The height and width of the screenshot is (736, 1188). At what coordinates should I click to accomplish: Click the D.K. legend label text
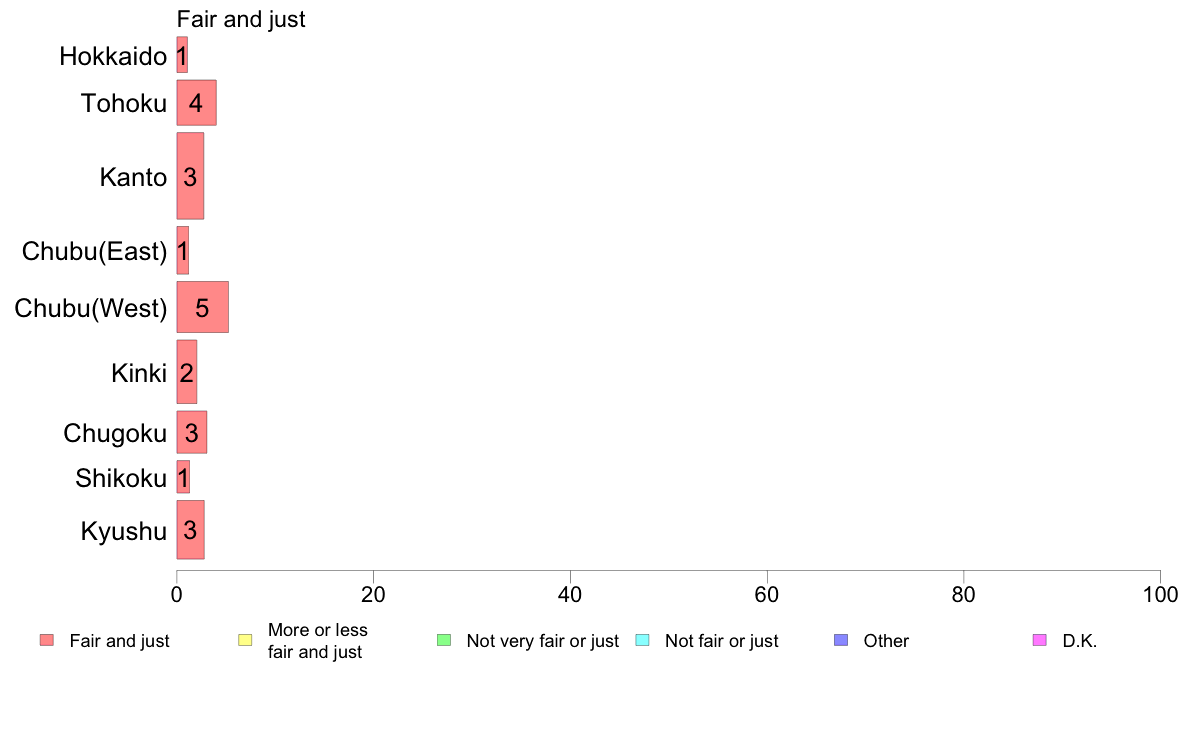tap(1080, 641)
